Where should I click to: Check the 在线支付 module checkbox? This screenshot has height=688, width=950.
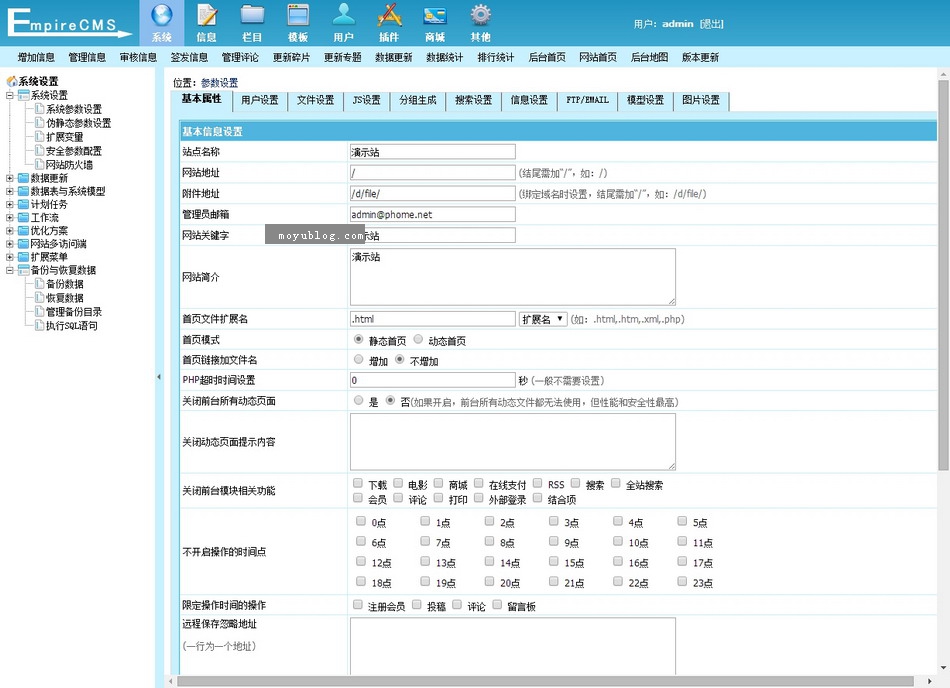point(479,483)
